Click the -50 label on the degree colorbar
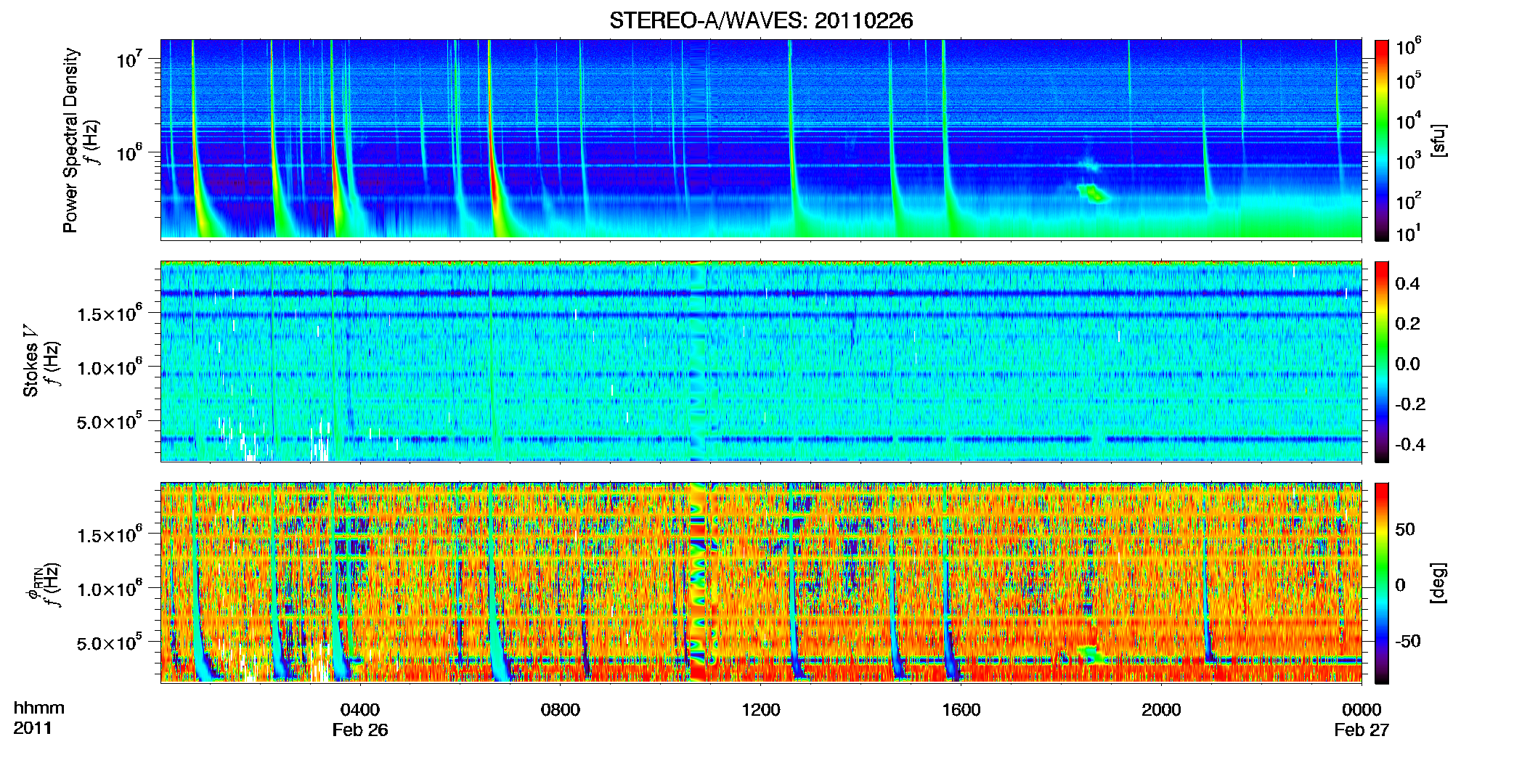1522x784 pixels. pyautogui.click(x=1409, y=641)
